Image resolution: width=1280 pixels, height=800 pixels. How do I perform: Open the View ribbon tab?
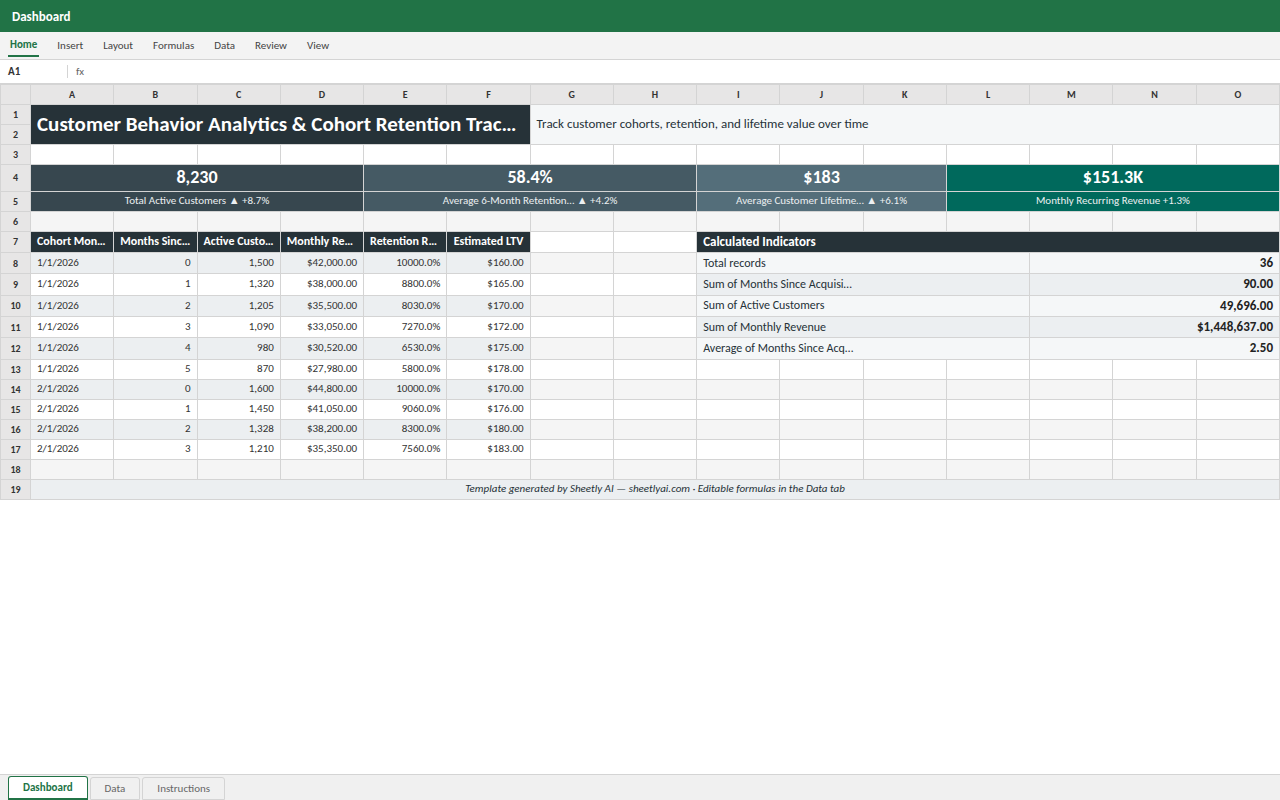click(318, 45)
